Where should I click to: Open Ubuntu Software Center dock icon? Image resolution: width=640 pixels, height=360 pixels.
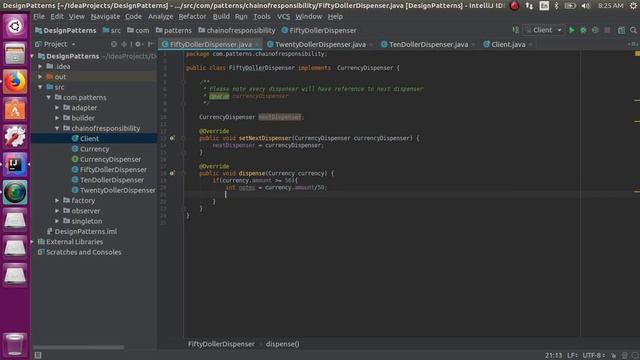15,109
